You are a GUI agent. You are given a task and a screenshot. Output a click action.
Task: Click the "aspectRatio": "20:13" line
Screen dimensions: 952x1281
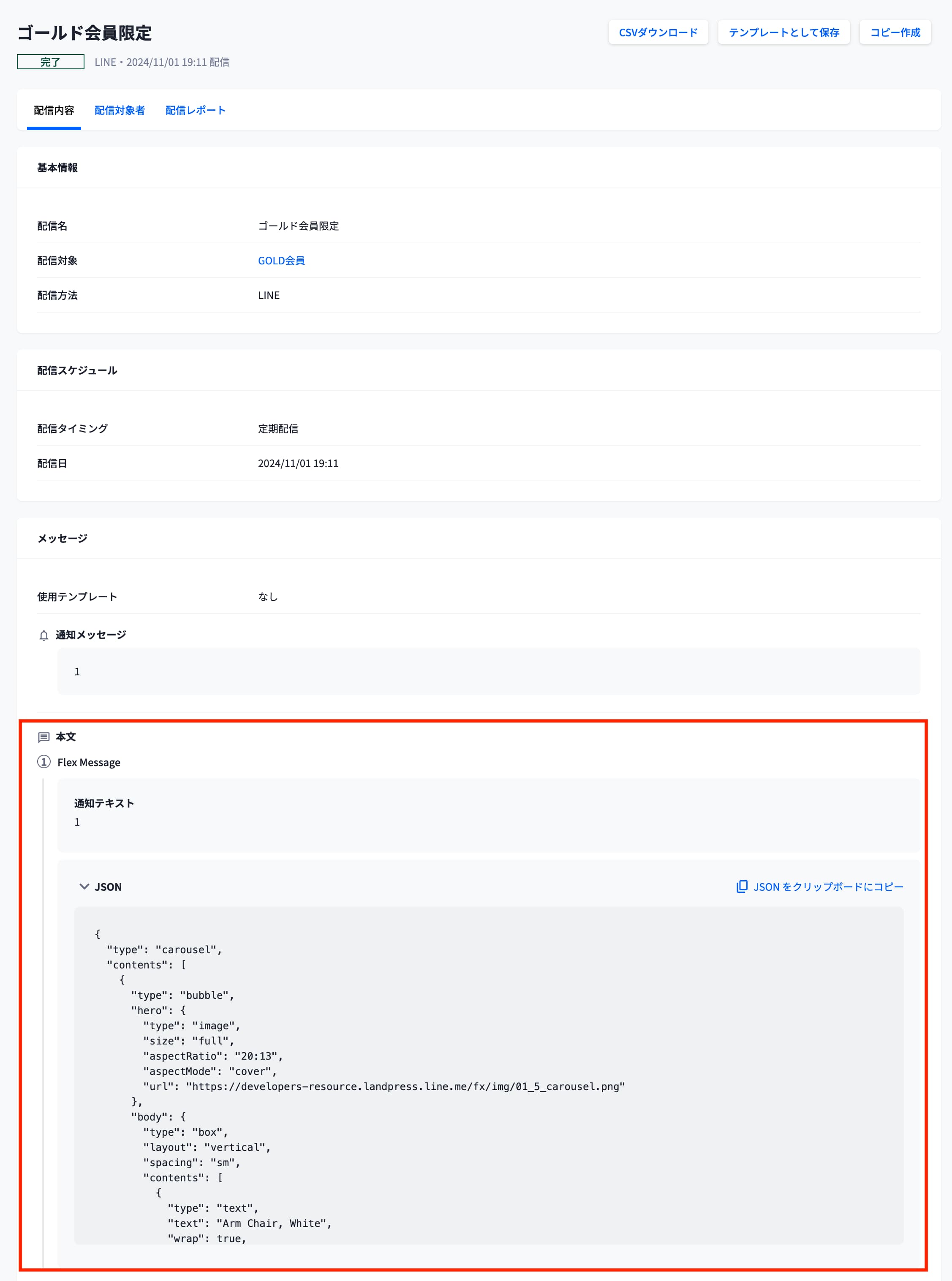click(213, 1056)
